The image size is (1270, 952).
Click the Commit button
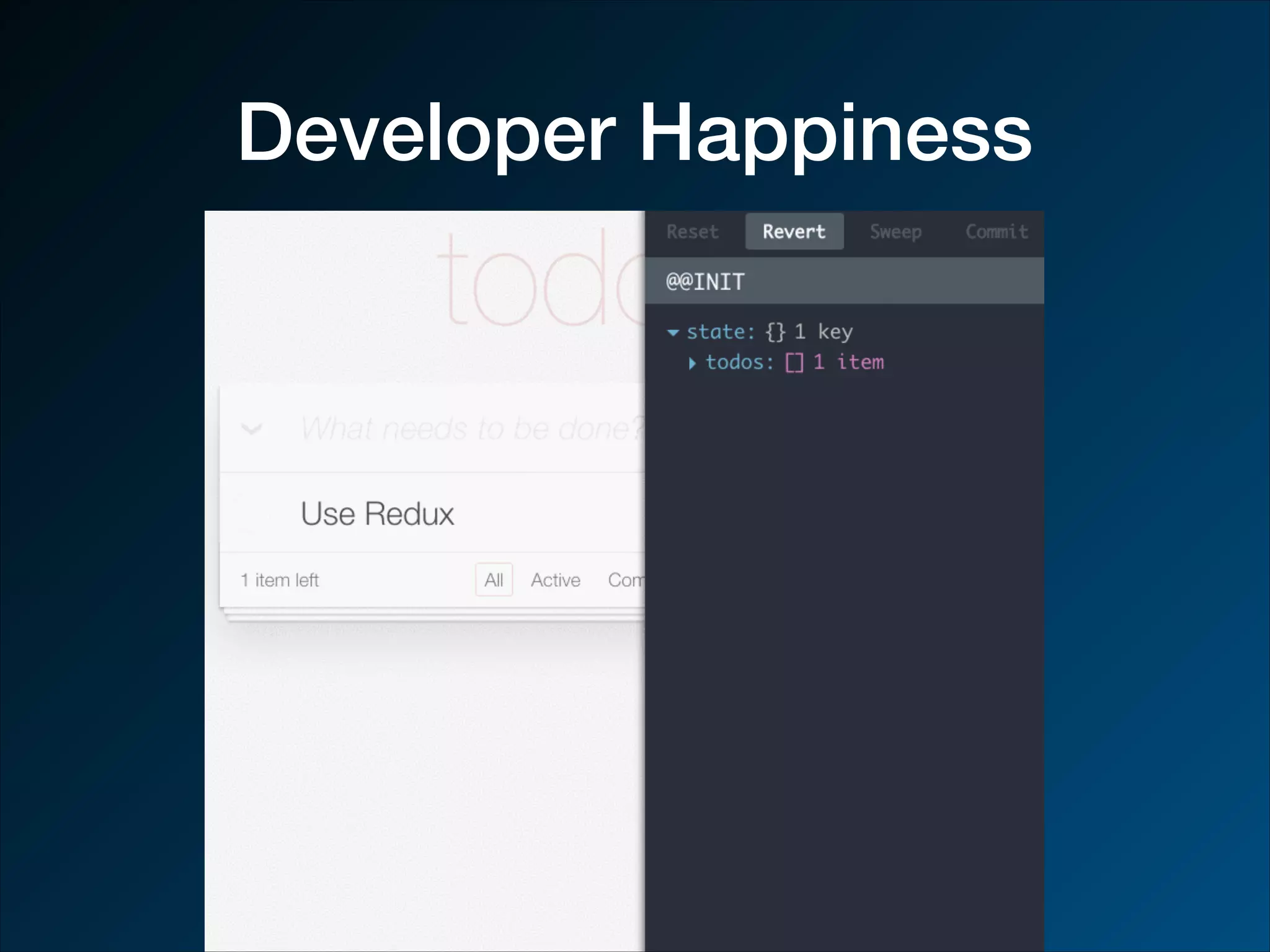(x=996, y=232)
